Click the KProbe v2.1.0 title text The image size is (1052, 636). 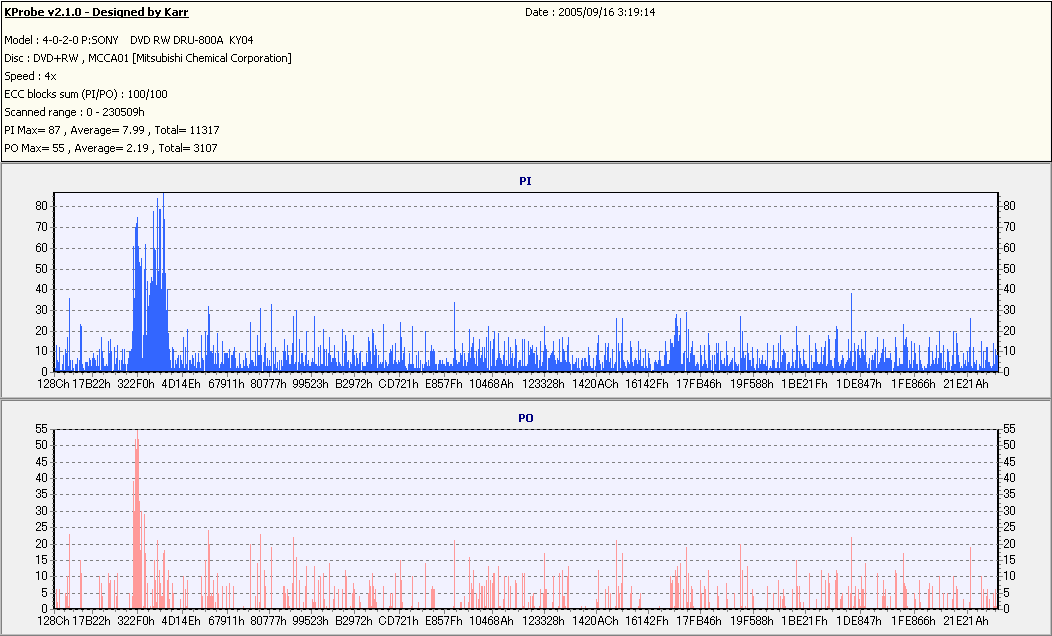[x=96, y=12]
